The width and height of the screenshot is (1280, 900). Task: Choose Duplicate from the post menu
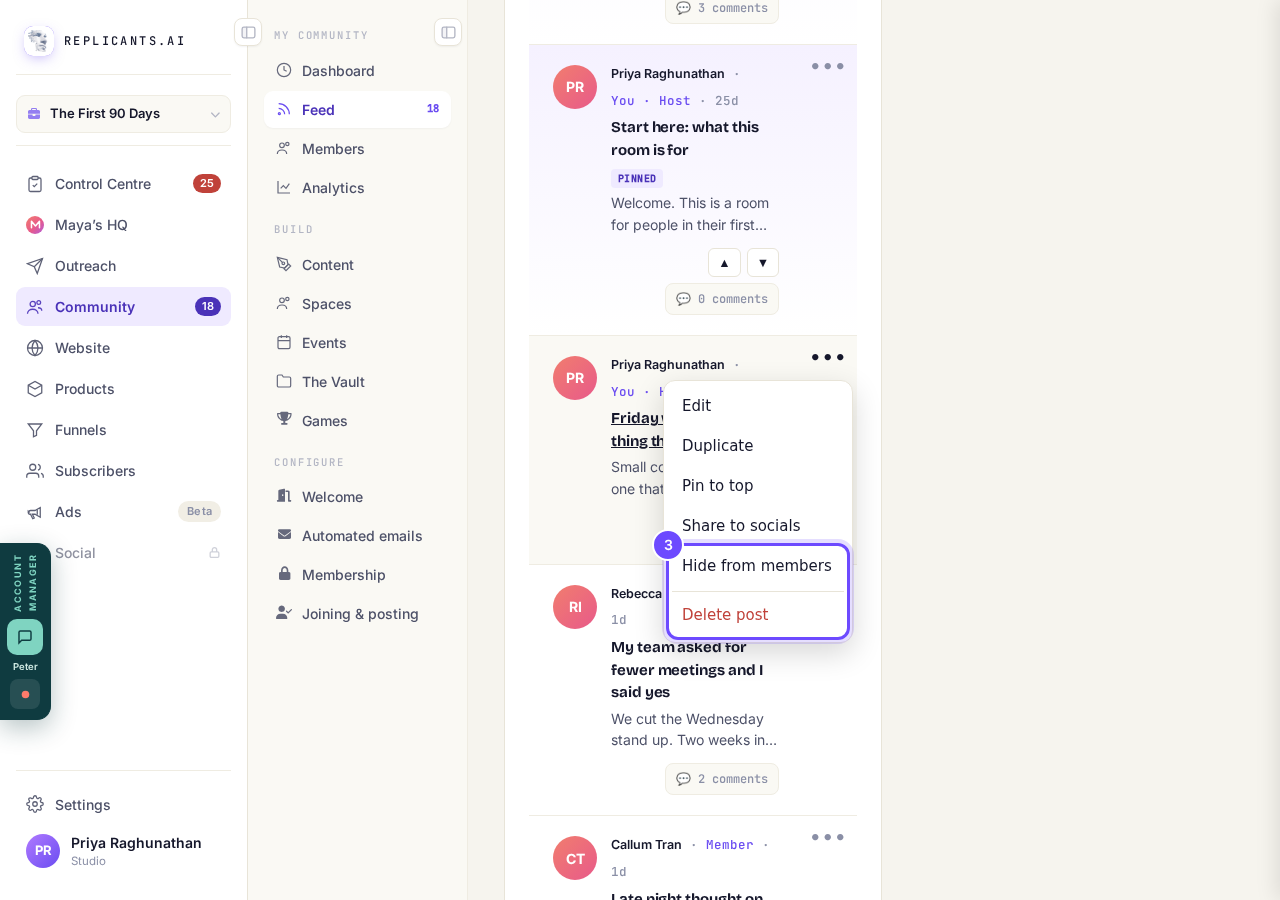pos(758,446)
